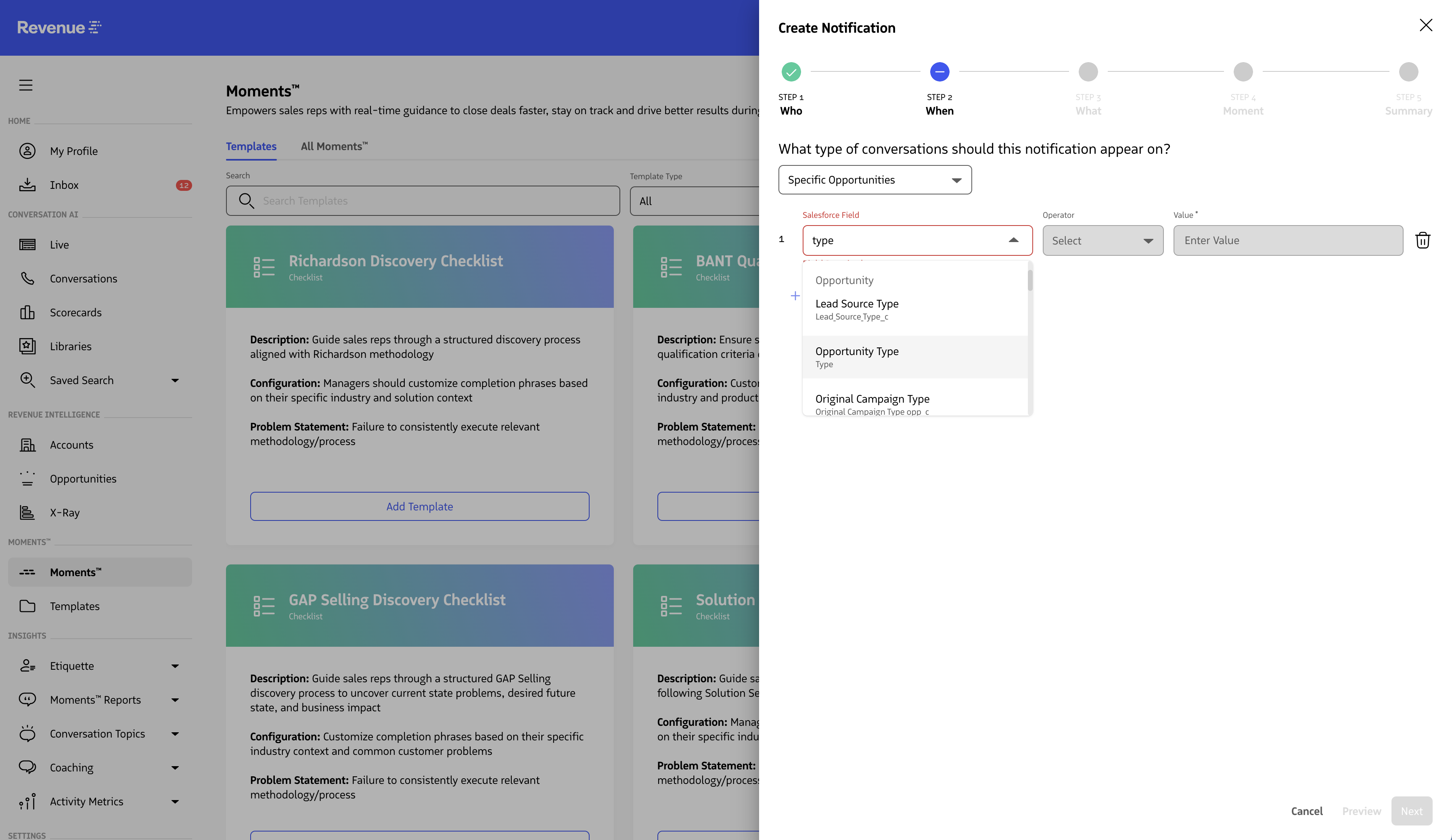1452x840 pixels.
Task: Click the dropdown list scrollbar
Action: 1029,280
